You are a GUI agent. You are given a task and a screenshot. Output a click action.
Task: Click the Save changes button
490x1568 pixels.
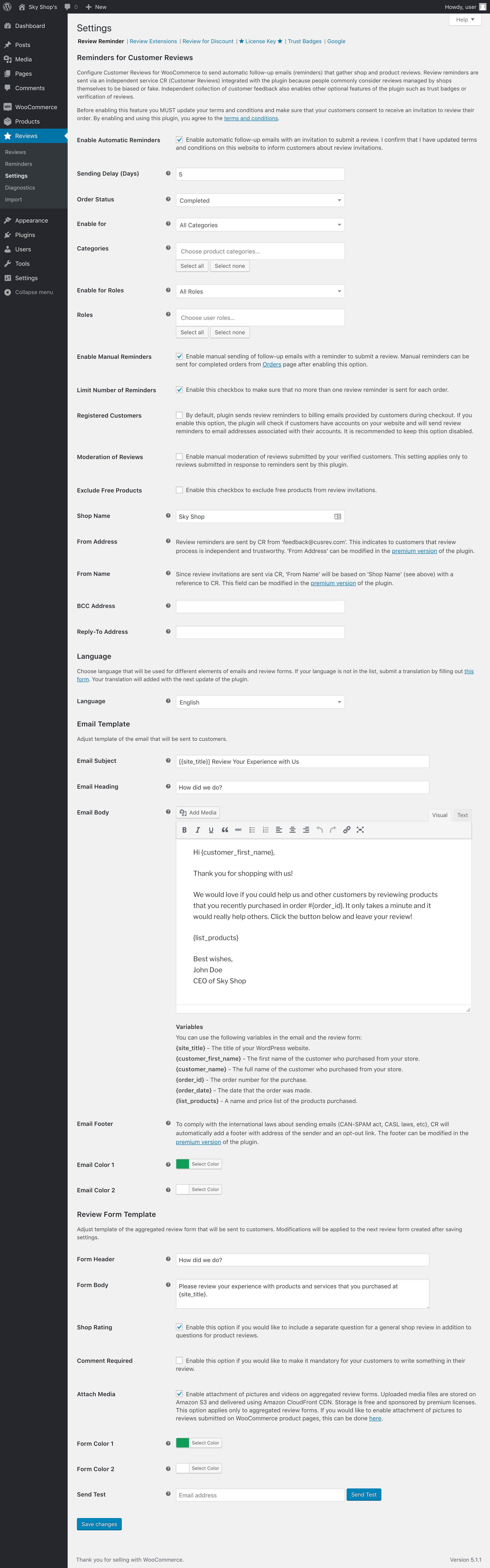click(x=99, y=1524)
